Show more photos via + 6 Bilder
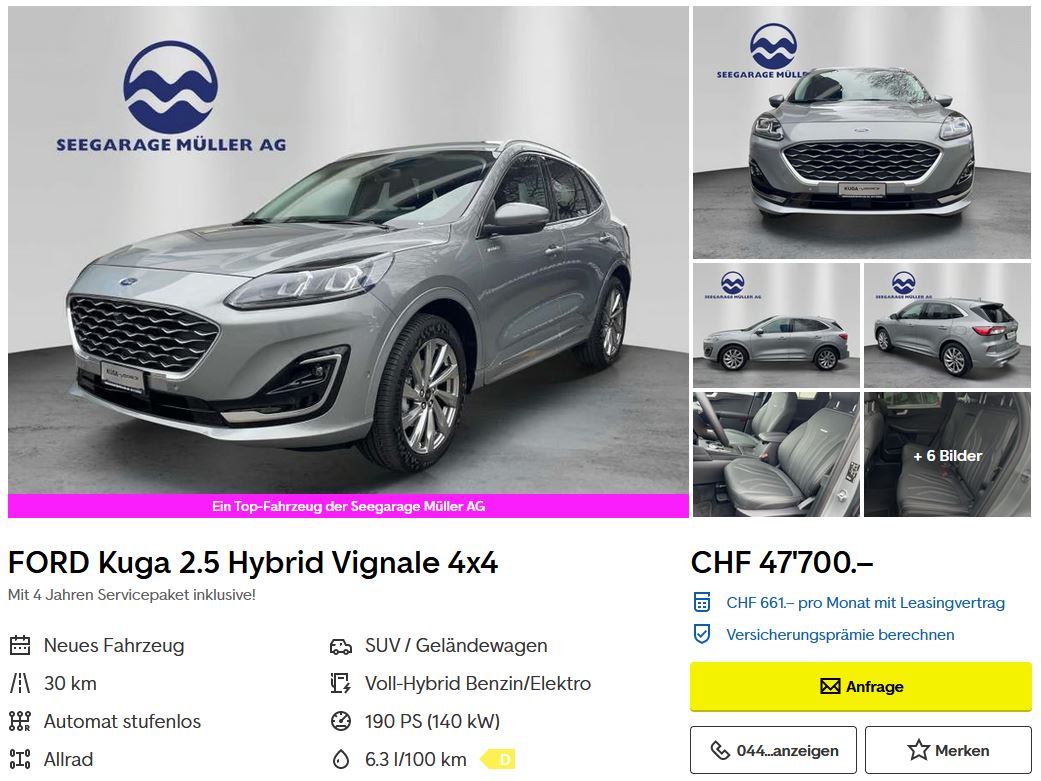Image resolution: width=1041 pixels, height=781 pixels. 947,455
